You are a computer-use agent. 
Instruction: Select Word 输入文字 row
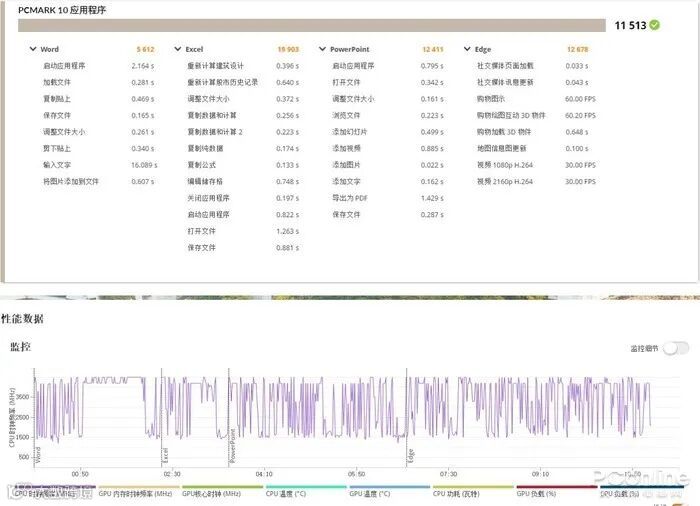pyautogui.click(x=100, y=165)
